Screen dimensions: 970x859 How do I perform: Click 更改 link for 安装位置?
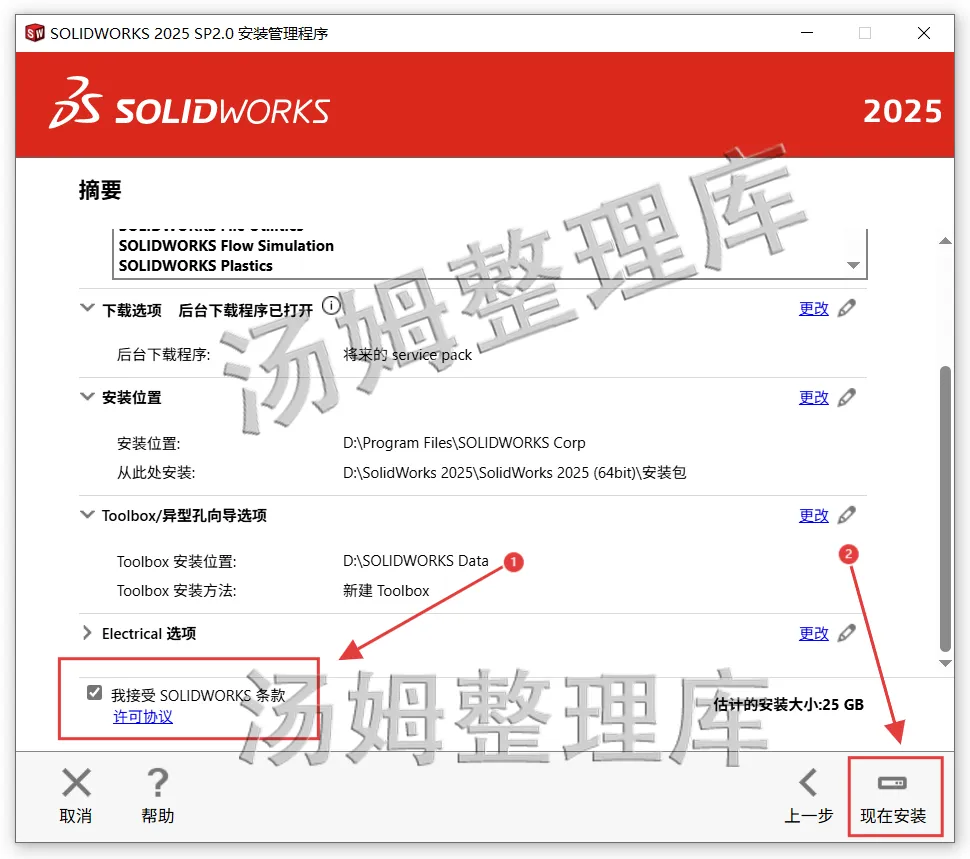coord(813,398)
